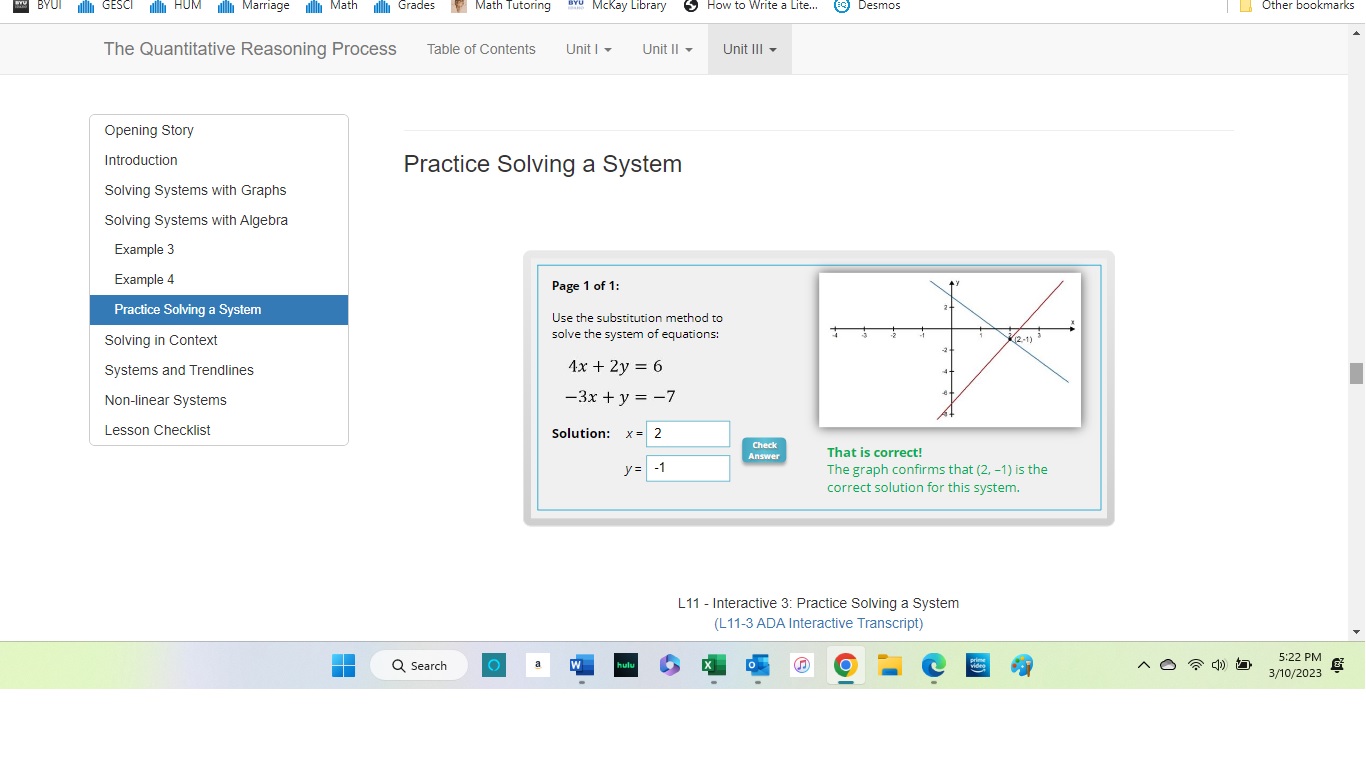1366x768 pixels.
Task: Open the iTunes taskbar icon
Action: pyautogui.click(x=802, y=666)
